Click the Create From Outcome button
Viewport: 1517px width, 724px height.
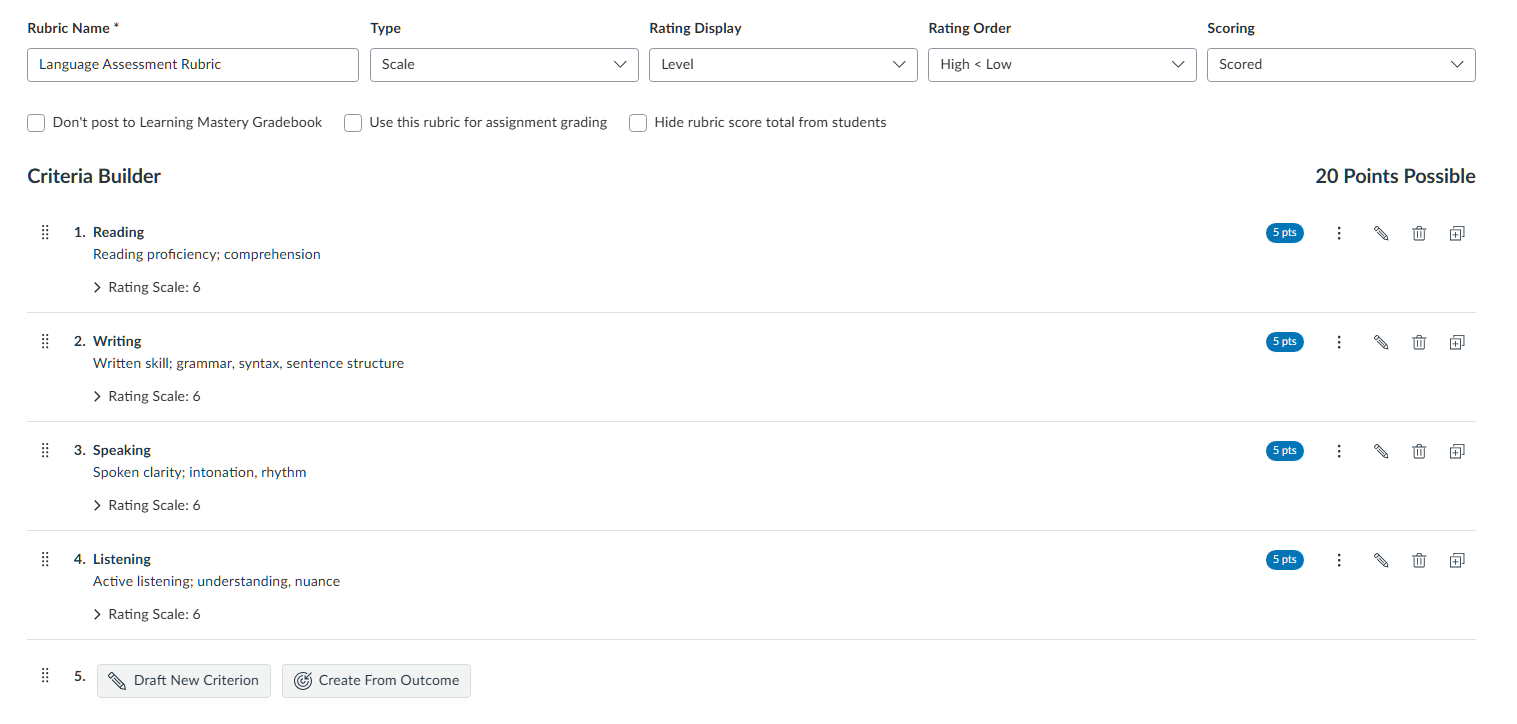click(x=376, y=680)
